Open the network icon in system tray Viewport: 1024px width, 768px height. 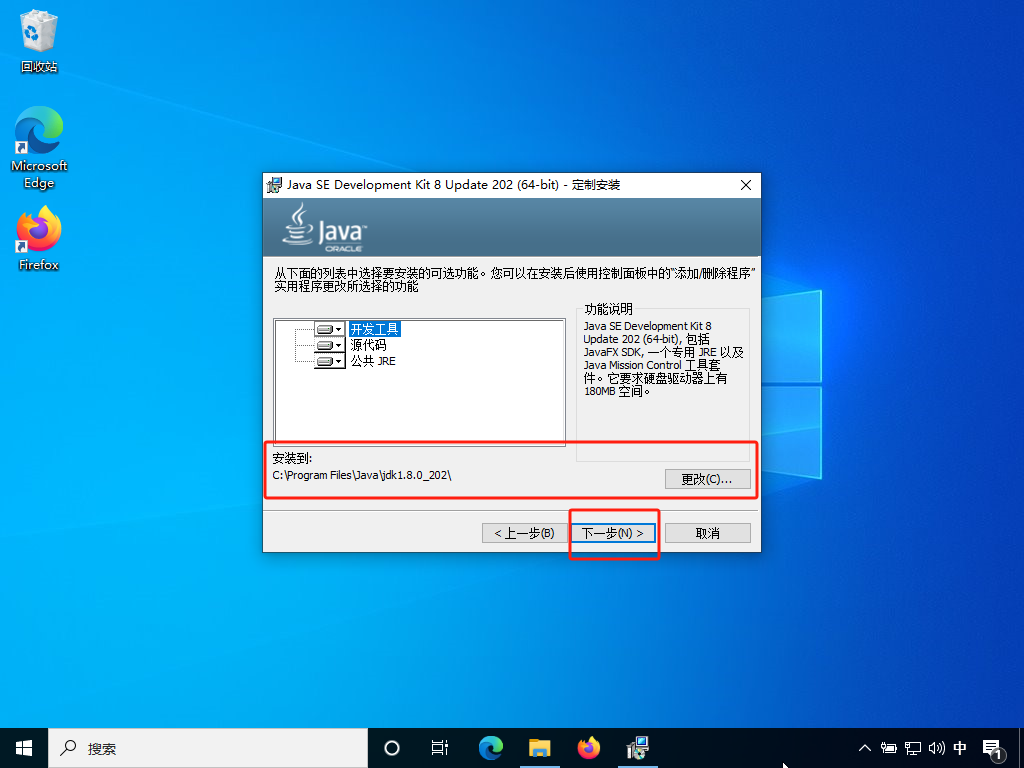(913, 748)
